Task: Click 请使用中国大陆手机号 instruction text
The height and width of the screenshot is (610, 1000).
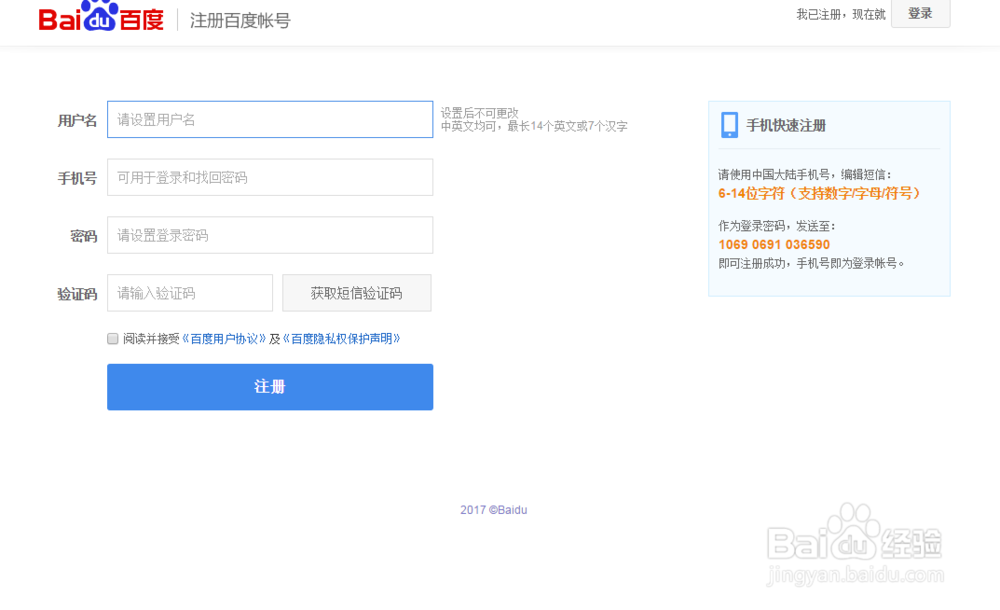Action: point(804,174)
